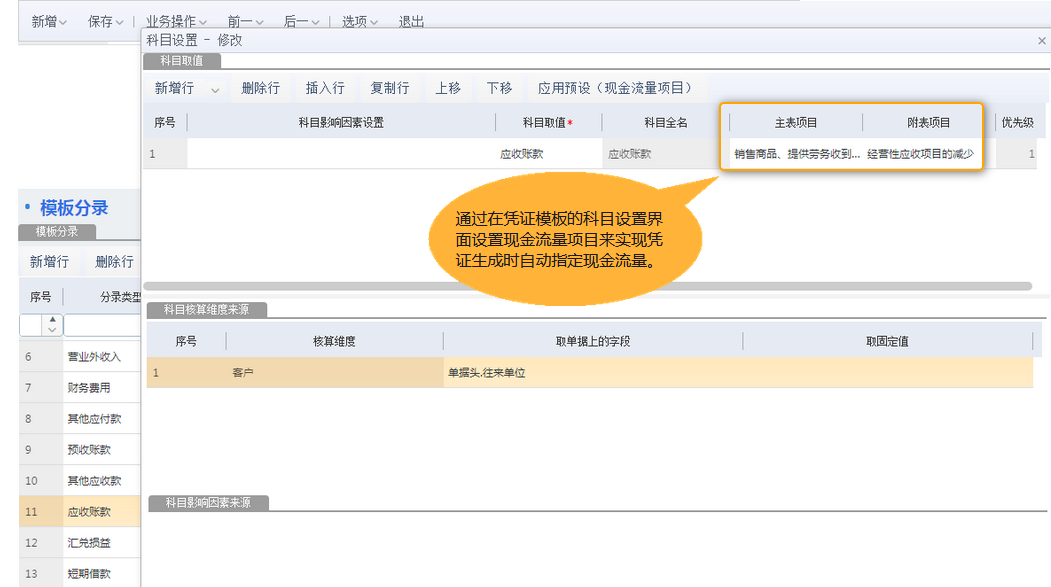This screenshot has width=1051, height=587.
Task: Click 删除行 in 科目取值 toolbar
Action: [x=261, y=88]
